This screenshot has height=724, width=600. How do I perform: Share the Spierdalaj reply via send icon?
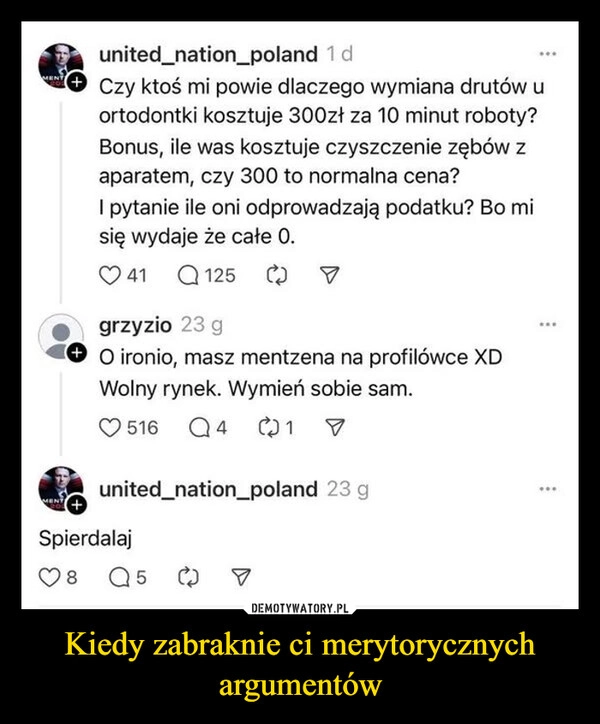tap(241, 578)
